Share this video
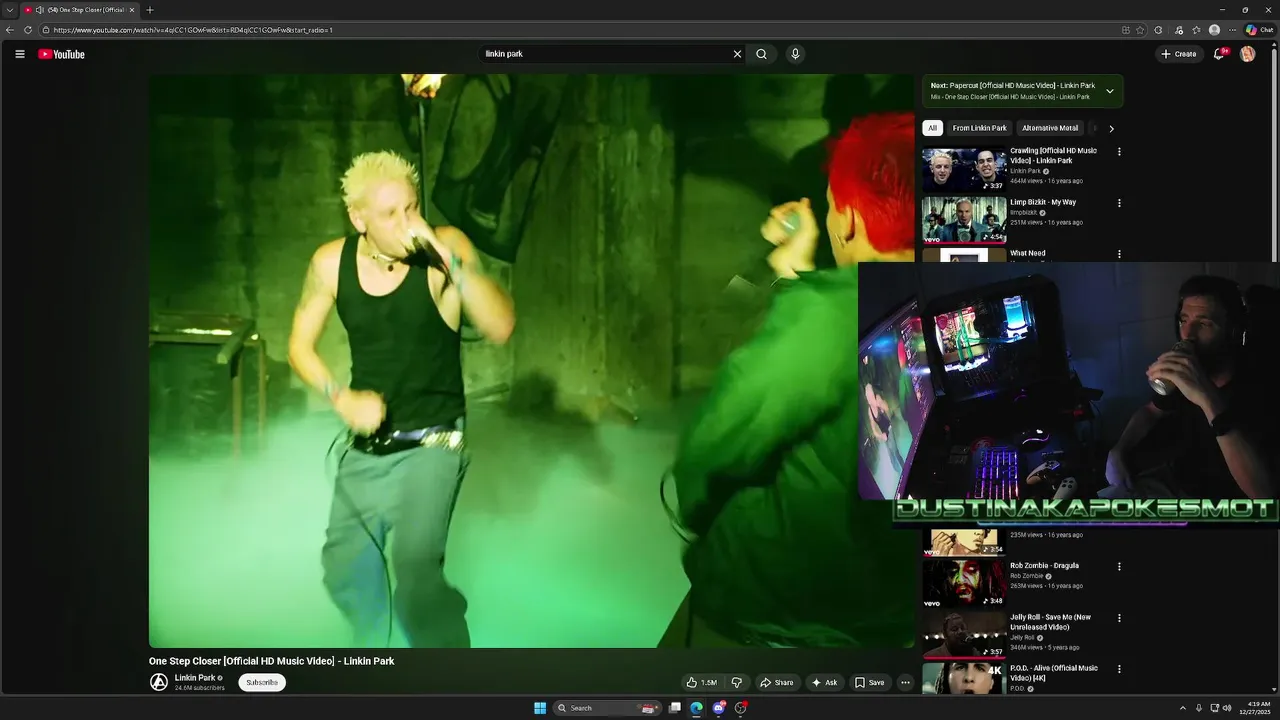This screenshot has width=1280, height=720. coord(777,682)
